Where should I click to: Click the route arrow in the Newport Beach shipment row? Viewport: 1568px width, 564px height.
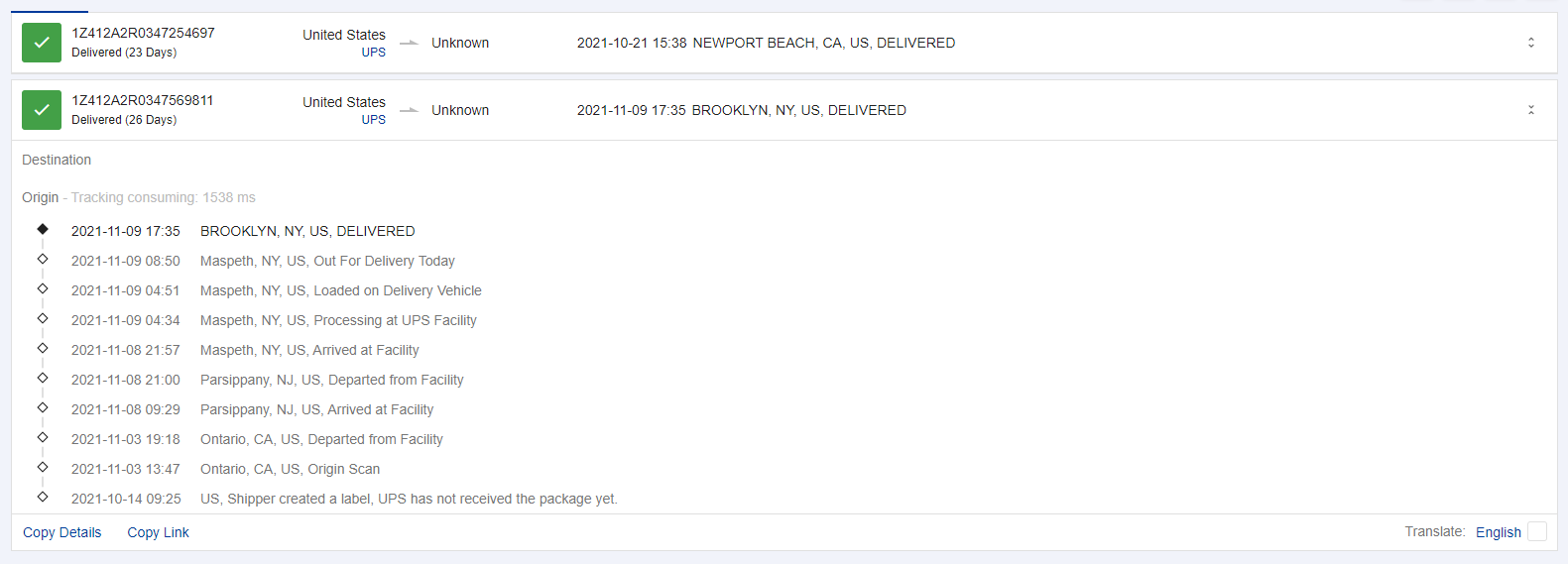point(409,43)
